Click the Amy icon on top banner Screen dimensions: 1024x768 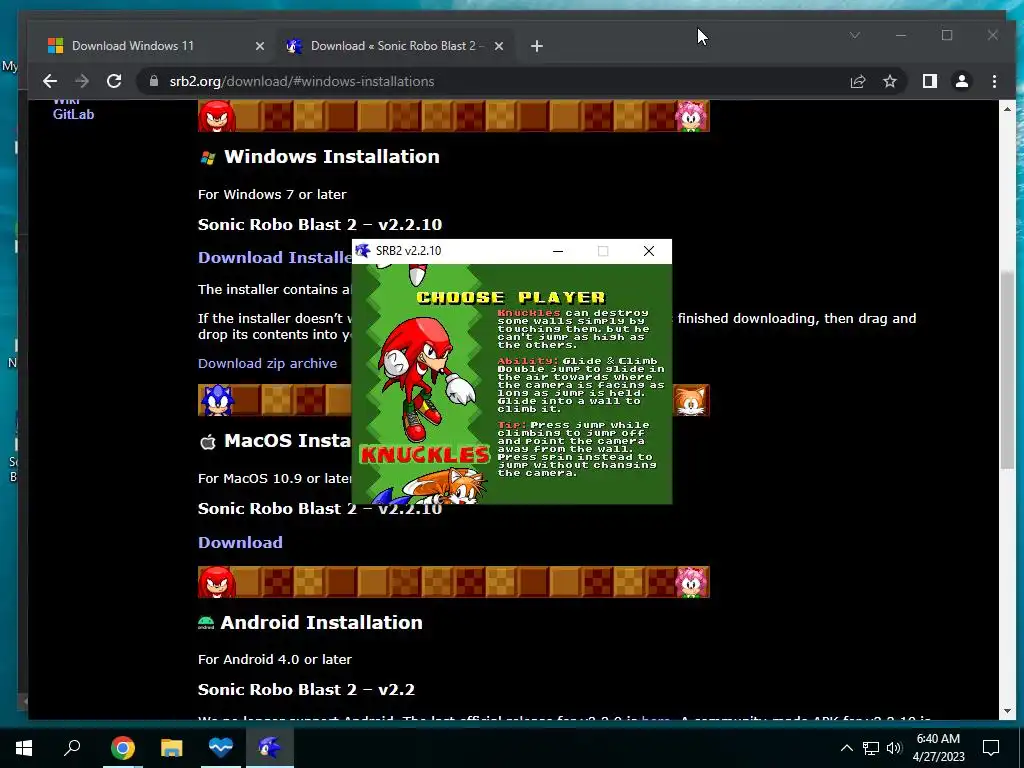pos(692,116)
